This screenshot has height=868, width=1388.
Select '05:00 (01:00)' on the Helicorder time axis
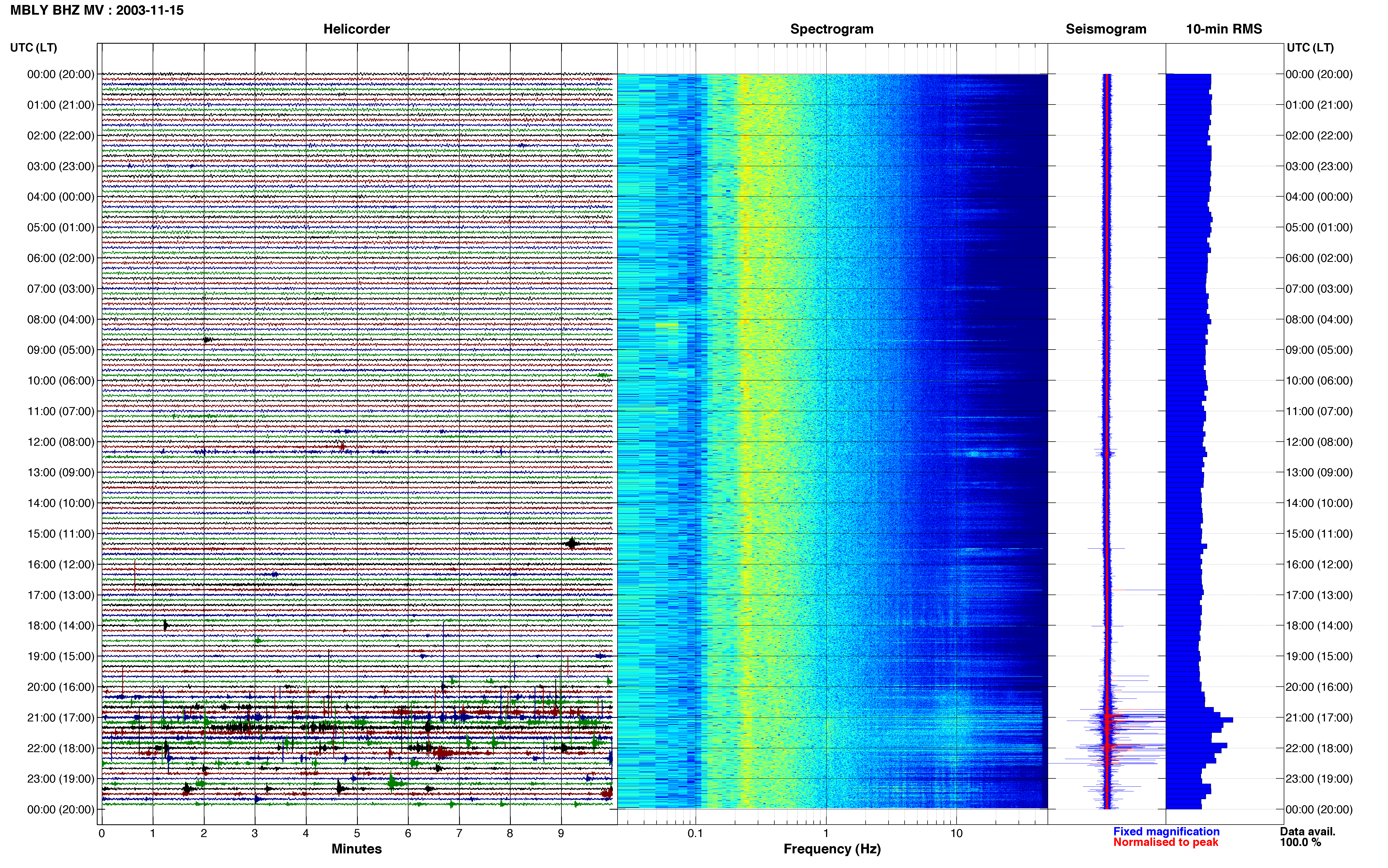pos(60,227)
